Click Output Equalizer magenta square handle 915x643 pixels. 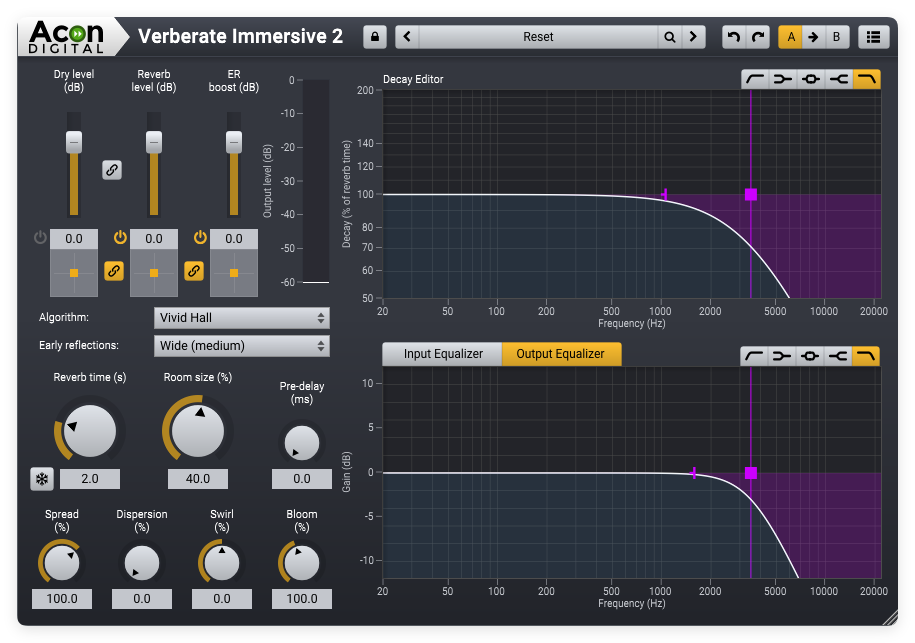click(751, 473)
